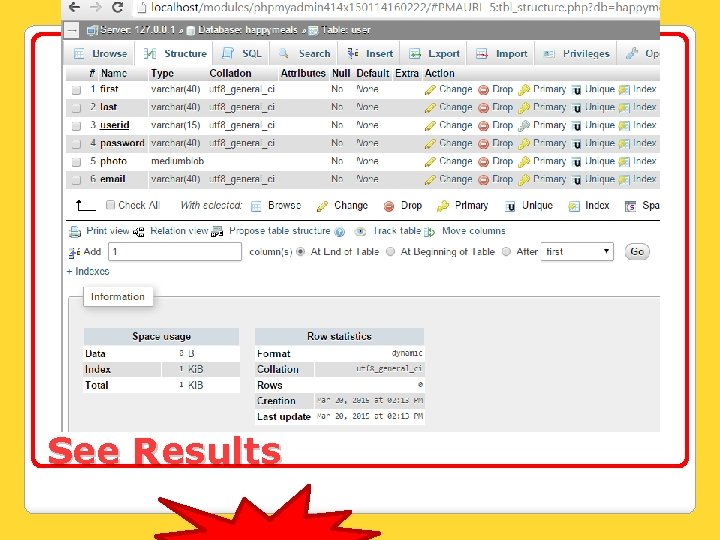Open the Import tab
Image resolution: width=720 pixels, height=540 pixels.
(x=501, y=54)
